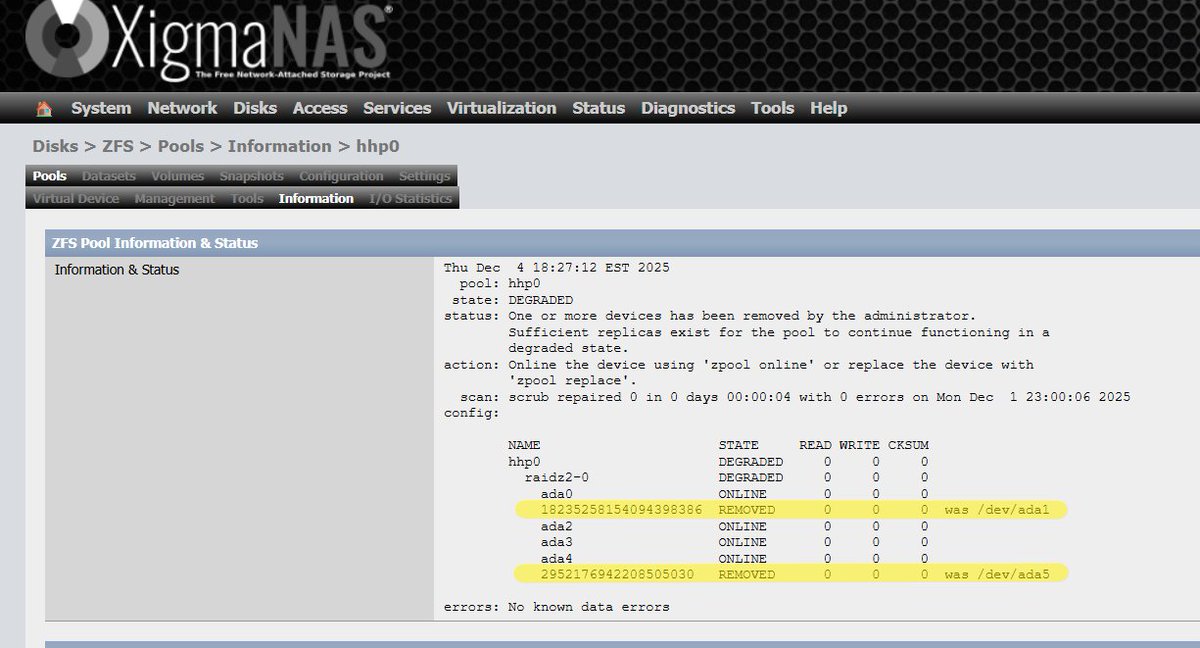Screen dimensions: 1200x648
Task: Click the CKSUM column header
Action: click(x=908, y=445)
